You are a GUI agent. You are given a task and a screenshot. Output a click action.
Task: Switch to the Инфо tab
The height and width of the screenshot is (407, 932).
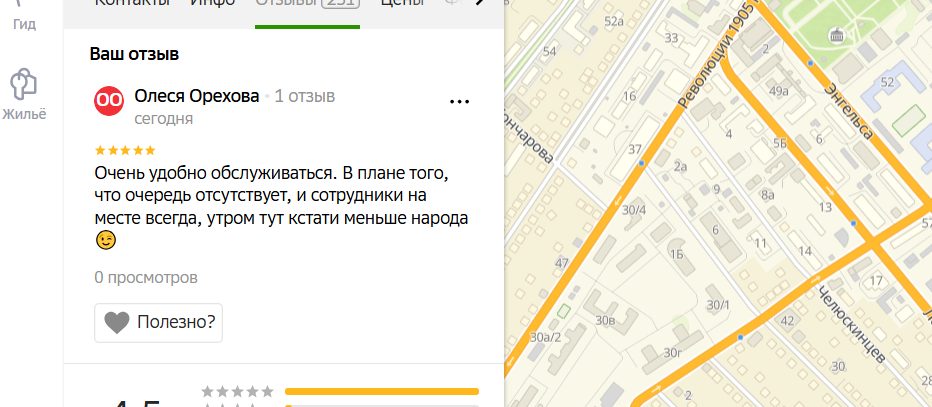click(x=212, y=3)
